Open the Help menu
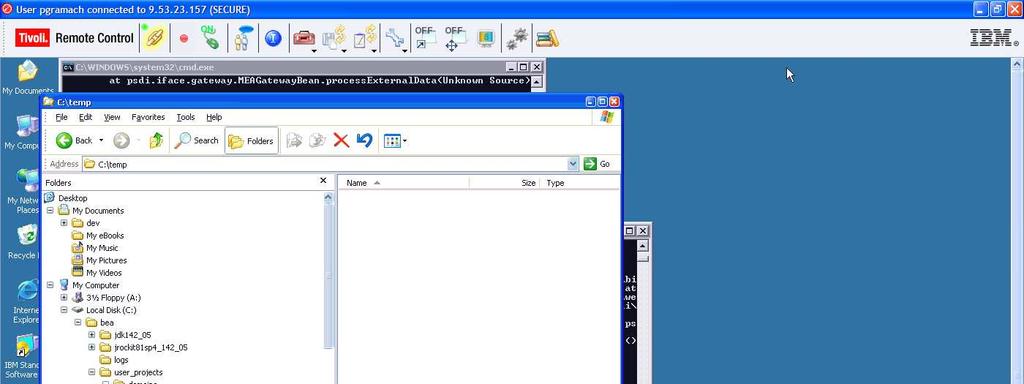 [x=214, y=117]
